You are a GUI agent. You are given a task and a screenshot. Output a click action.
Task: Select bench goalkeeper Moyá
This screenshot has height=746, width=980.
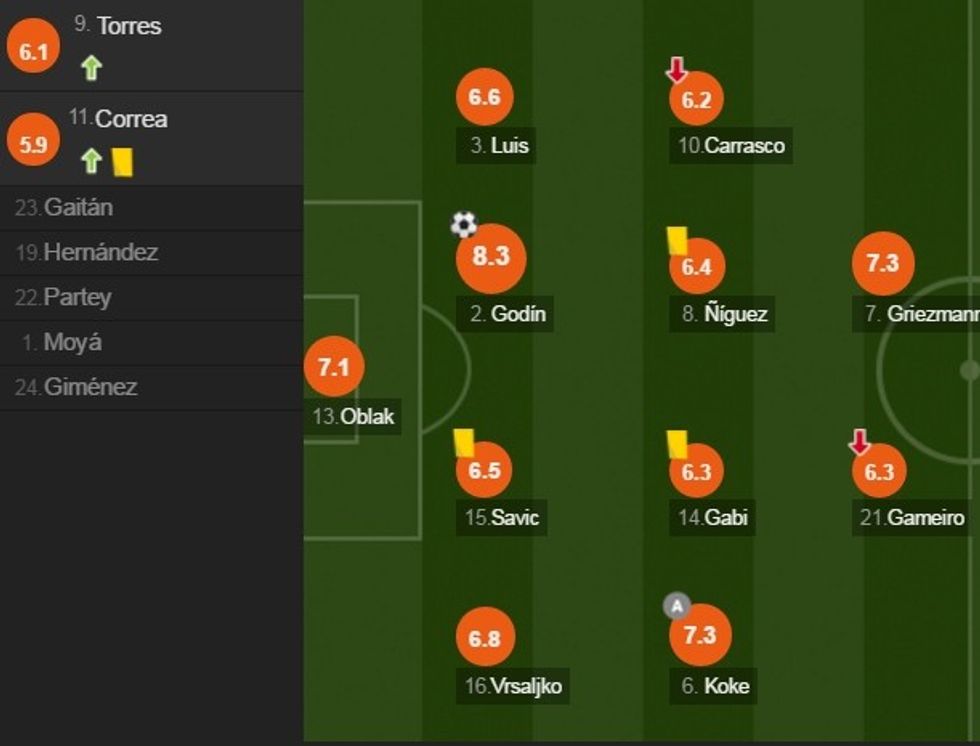(72, 343)
